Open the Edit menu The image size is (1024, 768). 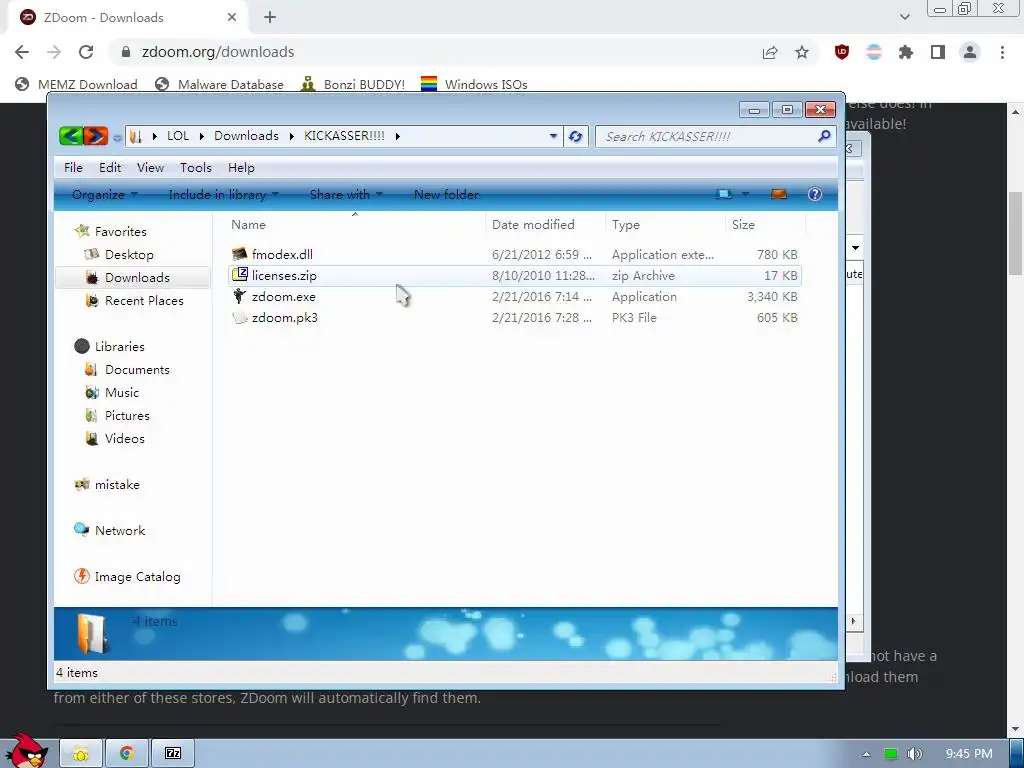pos(110,167)
